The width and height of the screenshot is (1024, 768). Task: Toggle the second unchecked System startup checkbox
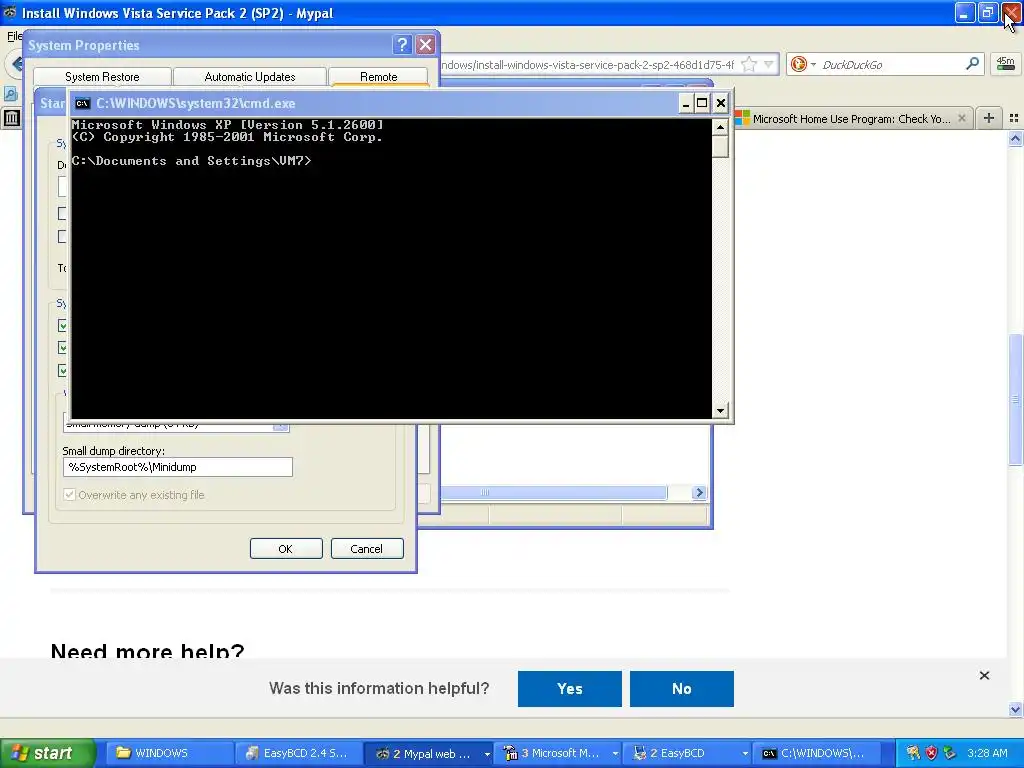(x=63, y=236)
